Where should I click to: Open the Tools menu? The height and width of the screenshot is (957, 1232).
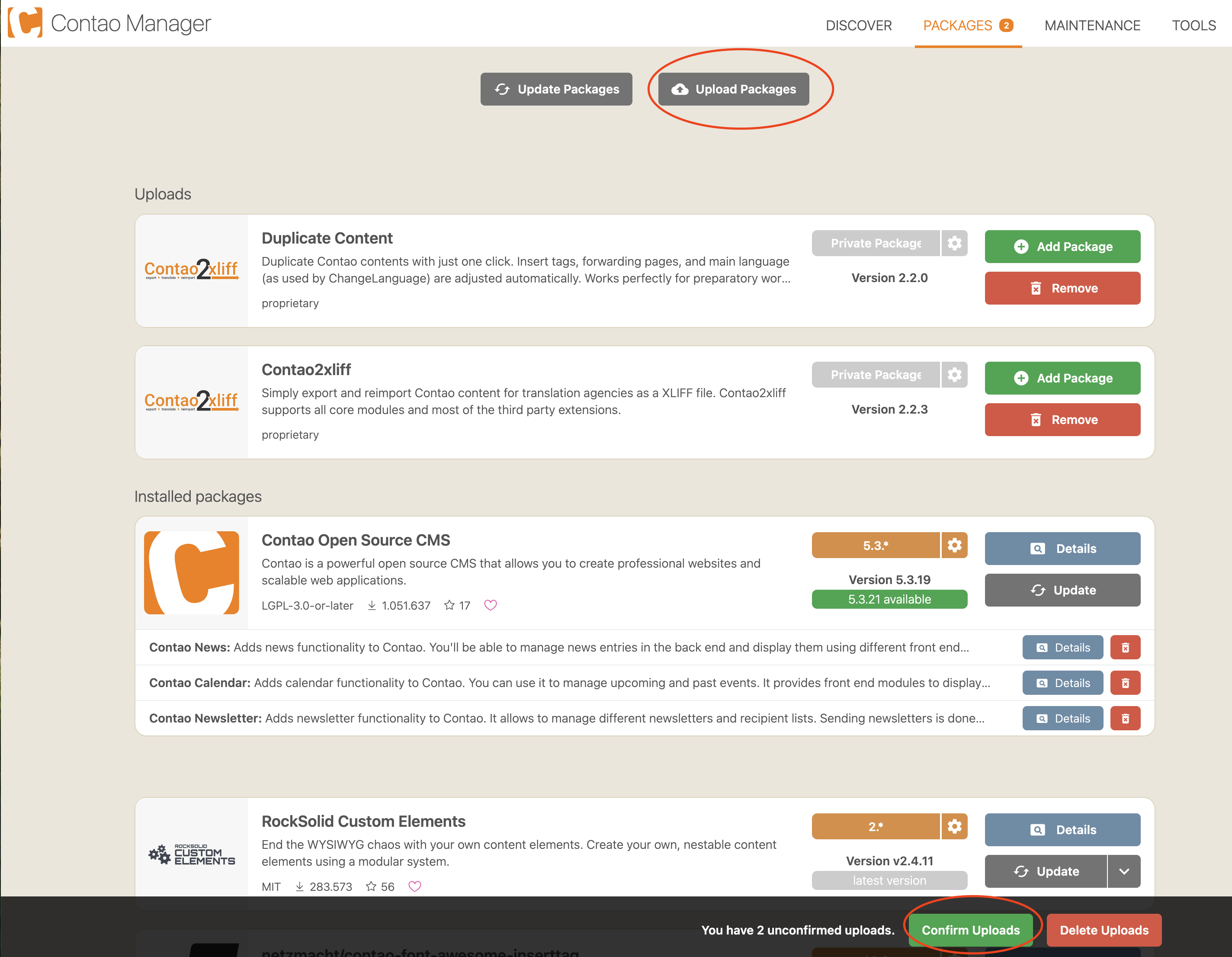[x=1193, y=26]
